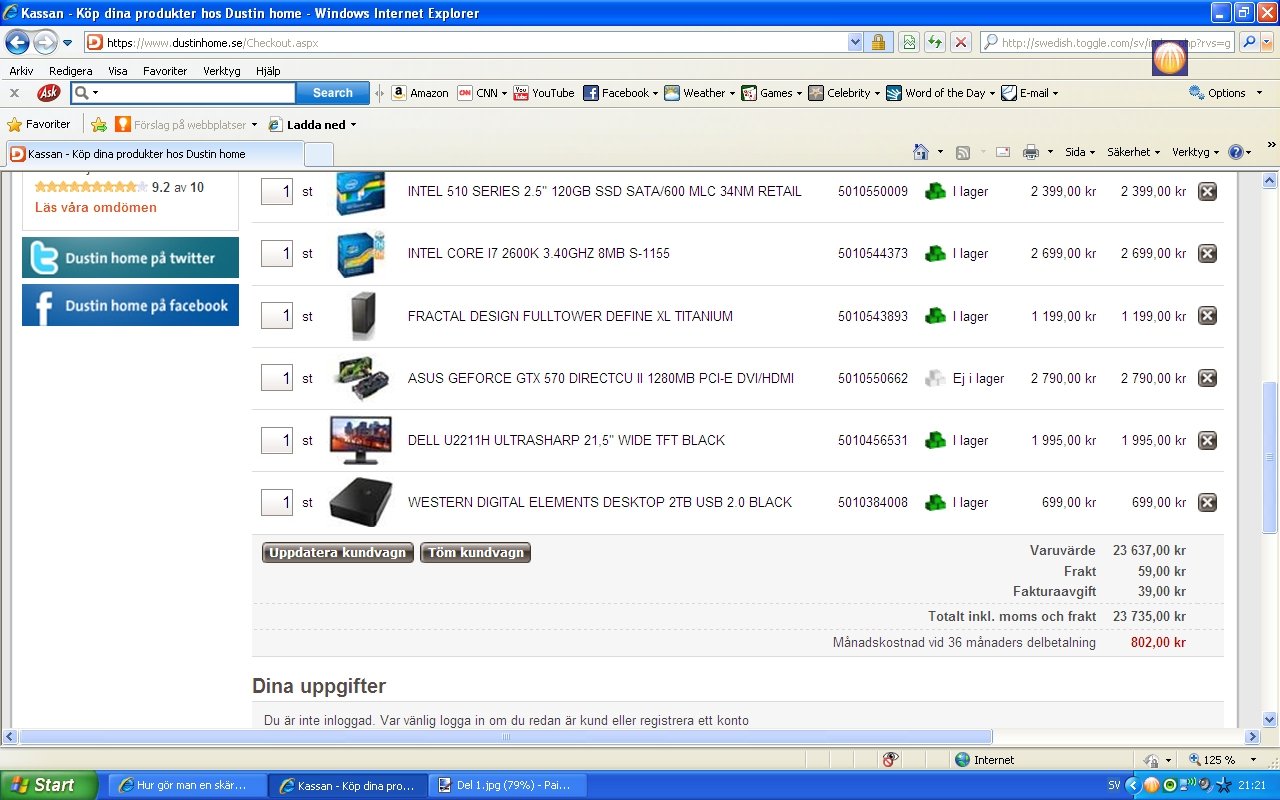Open the address bar URL history dropdown
Image resolution: width=1280 pixels, height=800 pixels.
(855, 42)
